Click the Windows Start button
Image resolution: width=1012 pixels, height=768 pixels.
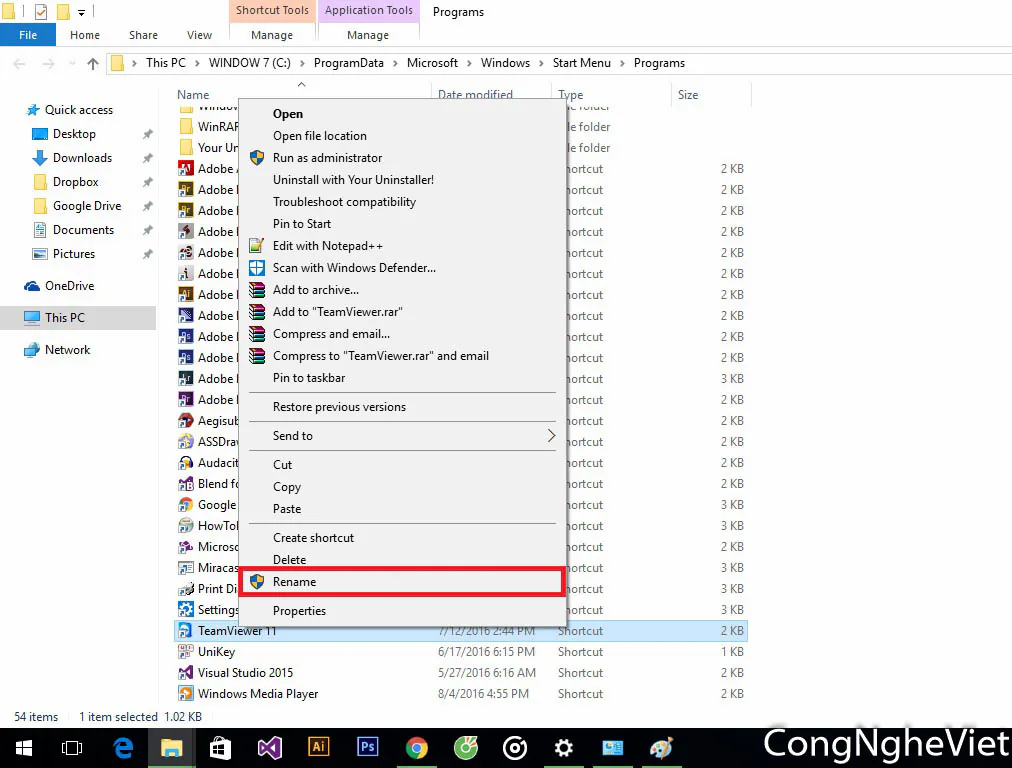tap(24, 747)
